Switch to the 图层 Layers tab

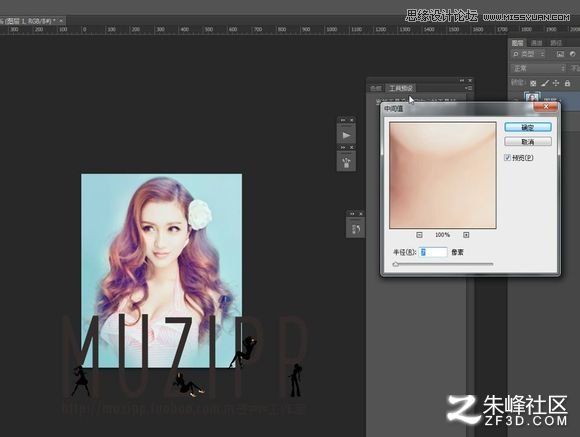pos(517,43)
